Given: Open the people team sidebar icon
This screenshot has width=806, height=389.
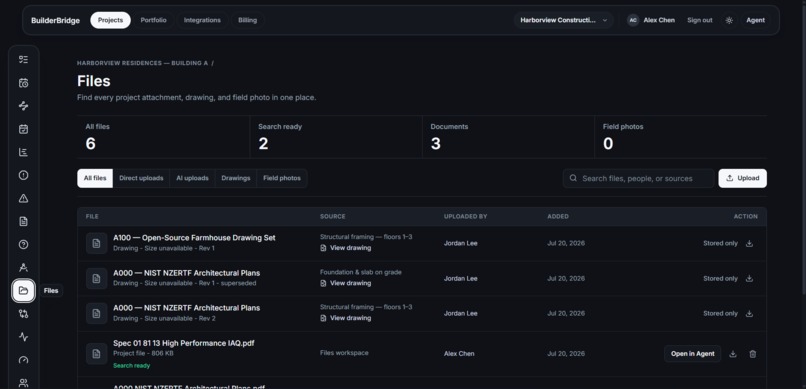Looking at the screenshot, I should click(23, 383).
